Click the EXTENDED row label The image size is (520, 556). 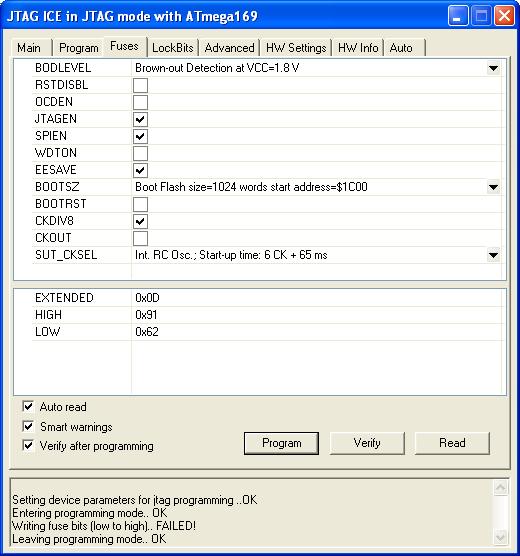coord(64,298)
